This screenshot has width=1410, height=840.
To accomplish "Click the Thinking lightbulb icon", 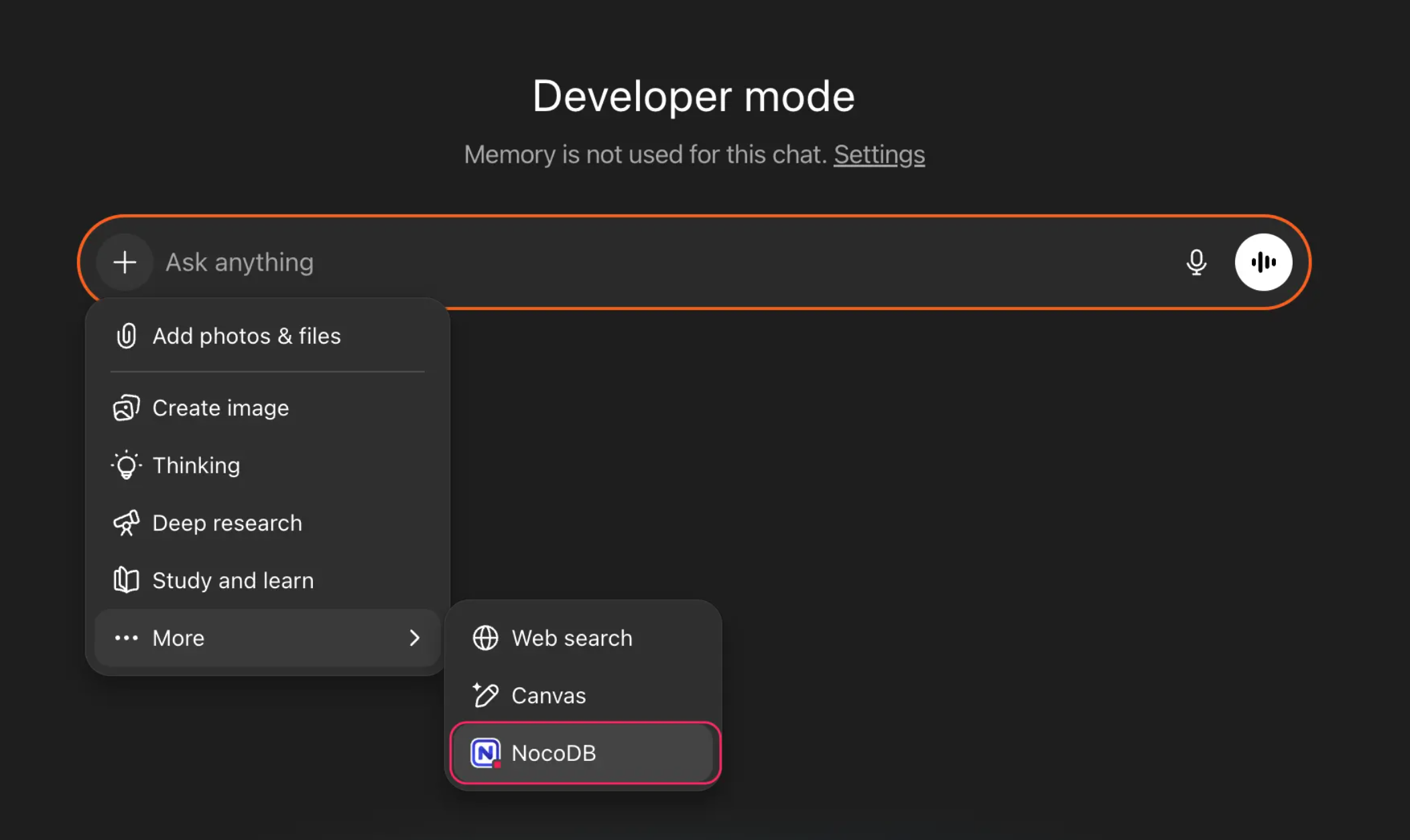I will point(126,466).
